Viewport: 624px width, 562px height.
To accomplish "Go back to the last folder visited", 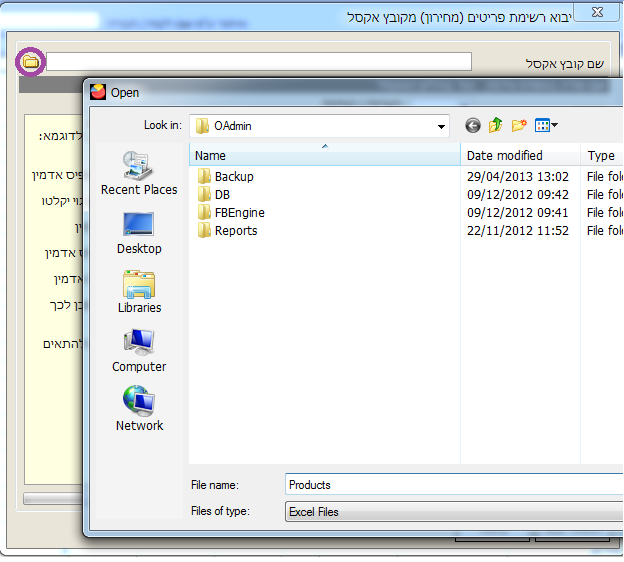I will pyautogui.click(x=473, y=125).
